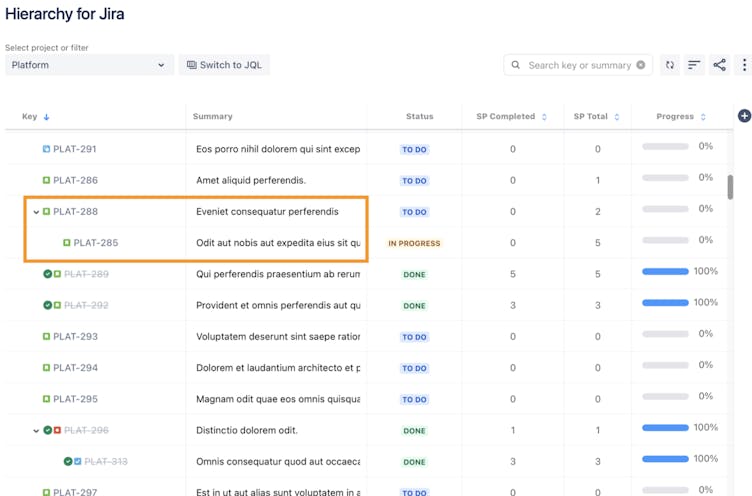752x496 pixels.
Task: Open the three-dot more options menu
Action: (x=744, y=65)
